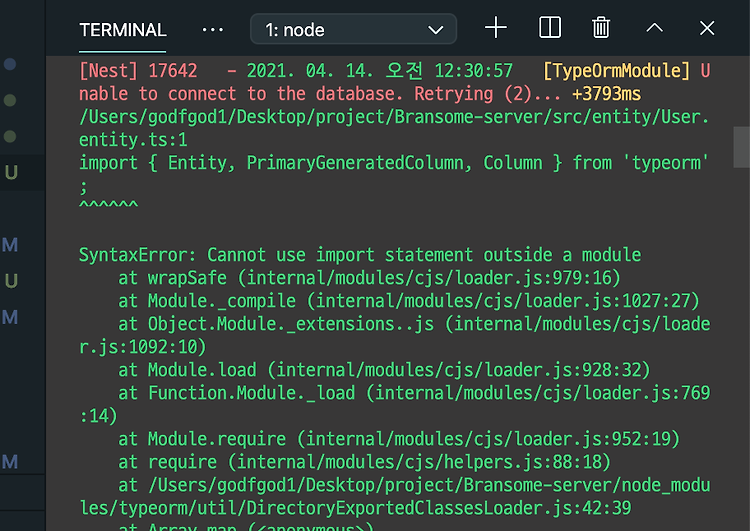Click the "at wrapSafe" stack trace line
Screen dimensions: 750x531
tap(369, 278)
